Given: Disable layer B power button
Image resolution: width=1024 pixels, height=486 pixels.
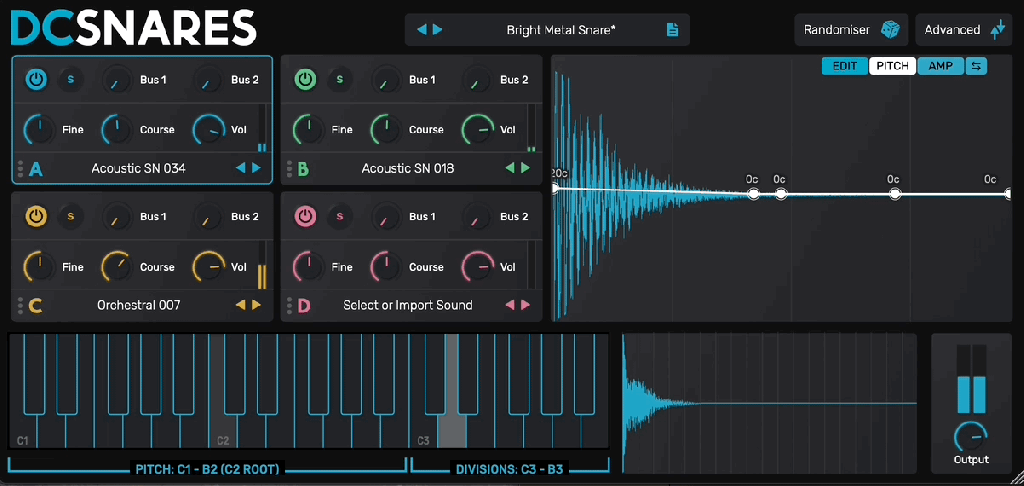Looking at the screenshot, I should point(306,79).
